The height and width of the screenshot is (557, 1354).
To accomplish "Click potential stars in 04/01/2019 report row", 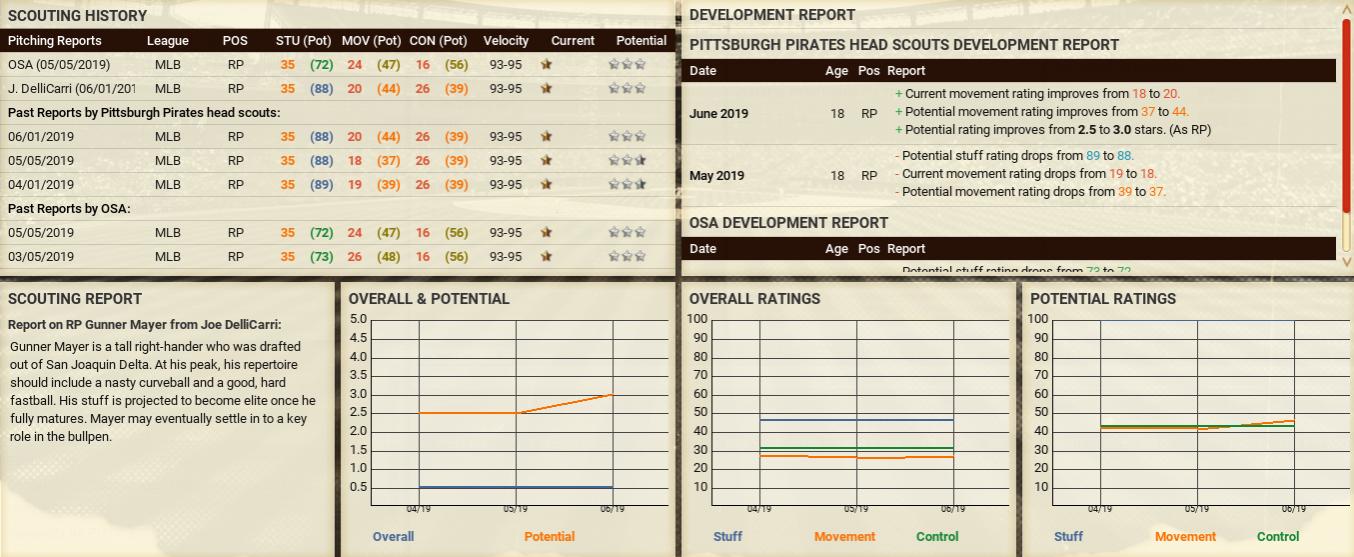I will click(x=627, y=185).
